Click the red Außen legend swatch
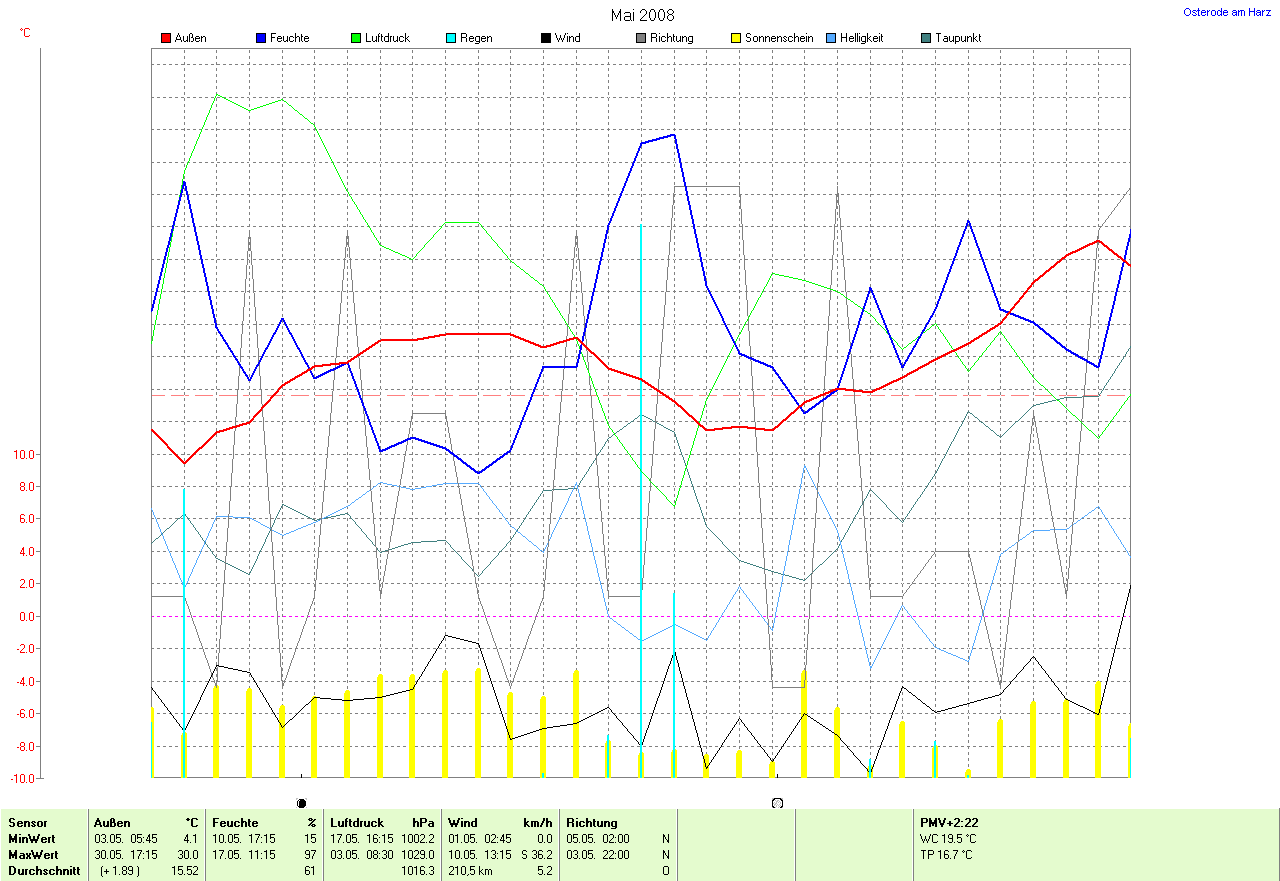1280x881 pixels. tap(166, 38)
